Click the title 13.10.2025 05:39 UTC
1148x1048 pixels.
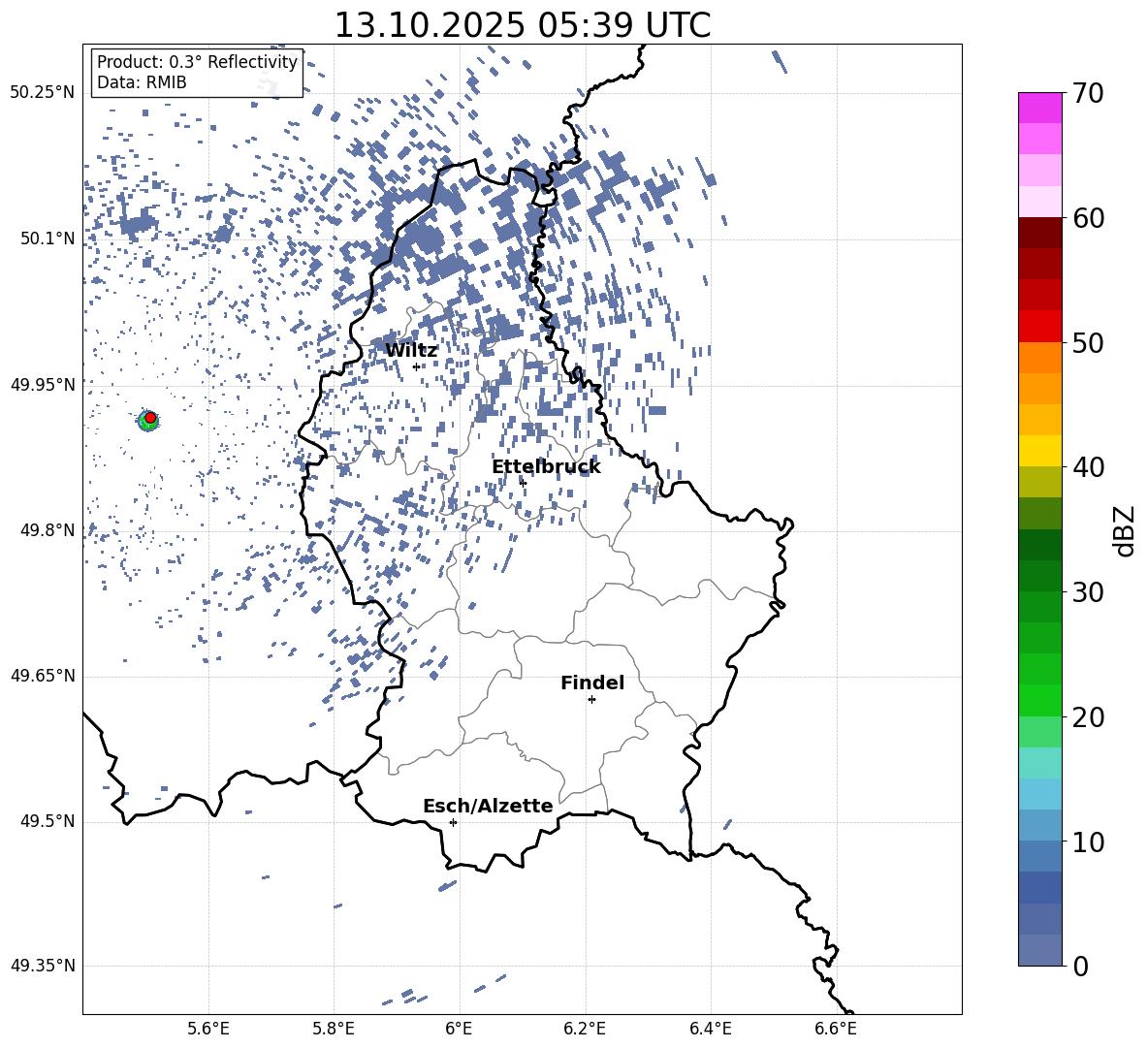523,25
